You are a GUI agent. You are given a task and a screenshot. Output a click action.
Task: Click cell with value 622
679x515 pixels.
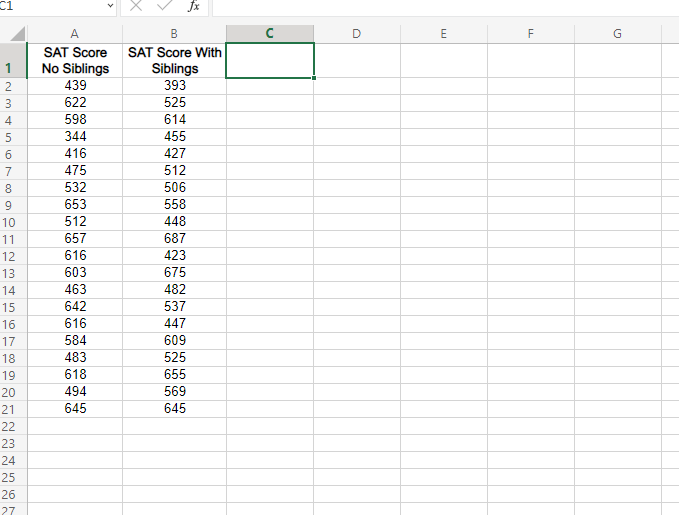(75, 103)
